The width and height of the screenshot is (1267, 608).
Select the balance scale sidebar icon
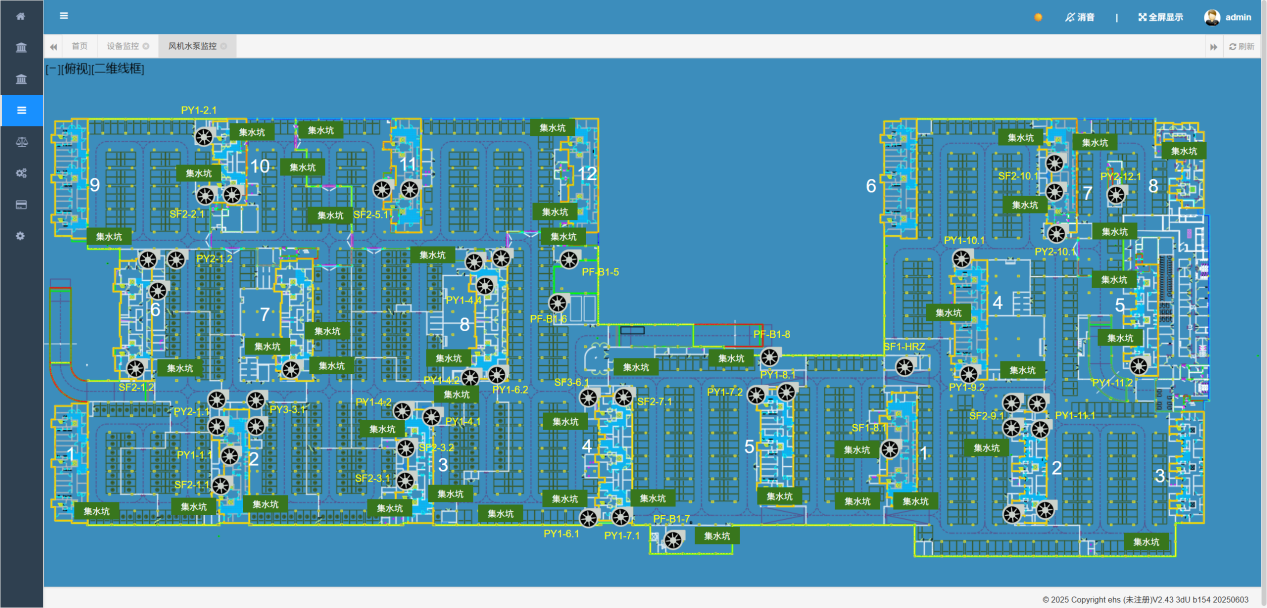(21, 142)
